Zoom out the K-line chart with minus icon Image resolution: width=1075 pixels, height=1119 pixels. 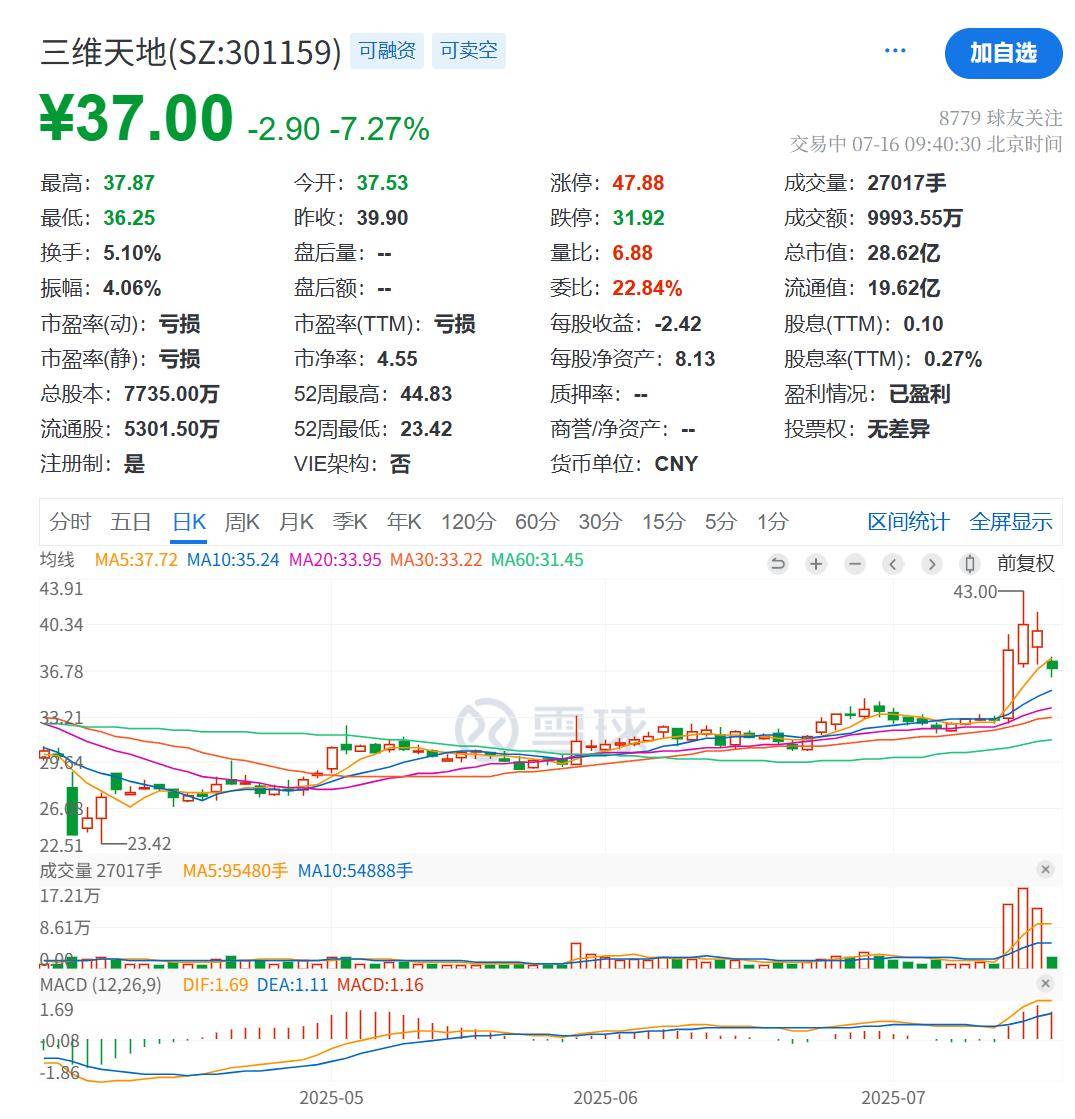click(854, 564)
